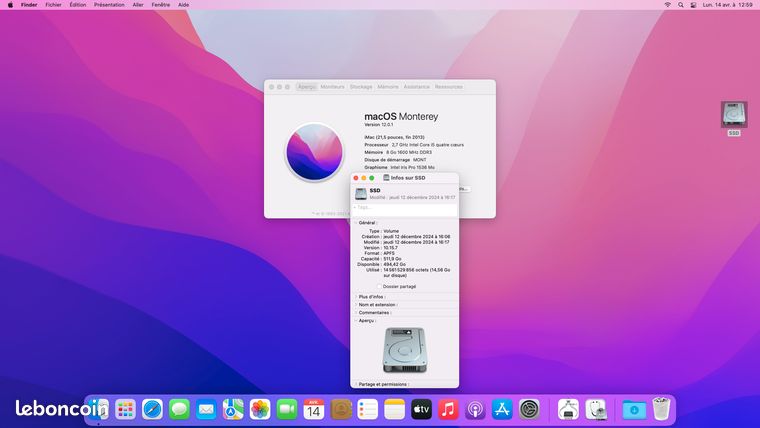Select the SSD drive on desktop
Screen dimensions: 760x428
tap(734, 118)
